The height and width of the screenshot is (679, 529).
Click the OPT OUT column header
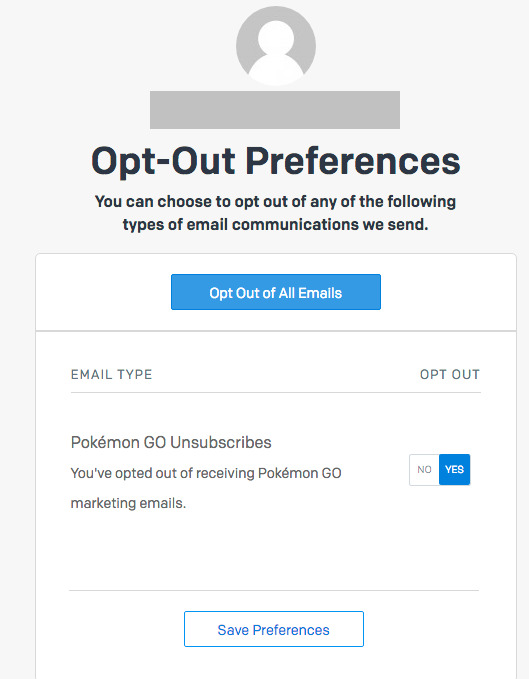[450, 375]
